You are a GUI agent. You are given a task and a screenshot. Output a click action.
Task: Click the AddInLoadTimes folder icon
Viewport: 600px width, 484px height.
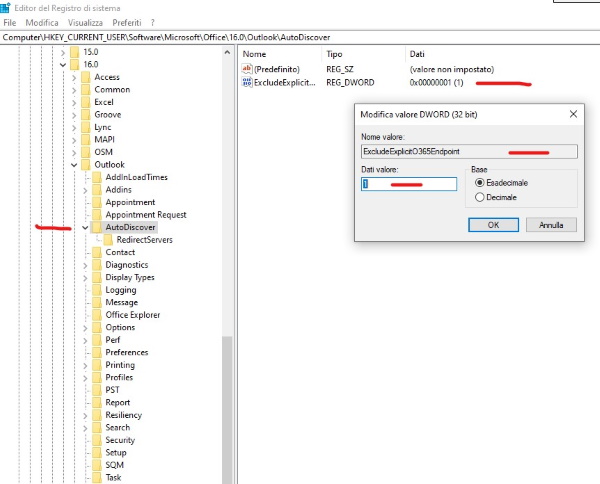97,177
